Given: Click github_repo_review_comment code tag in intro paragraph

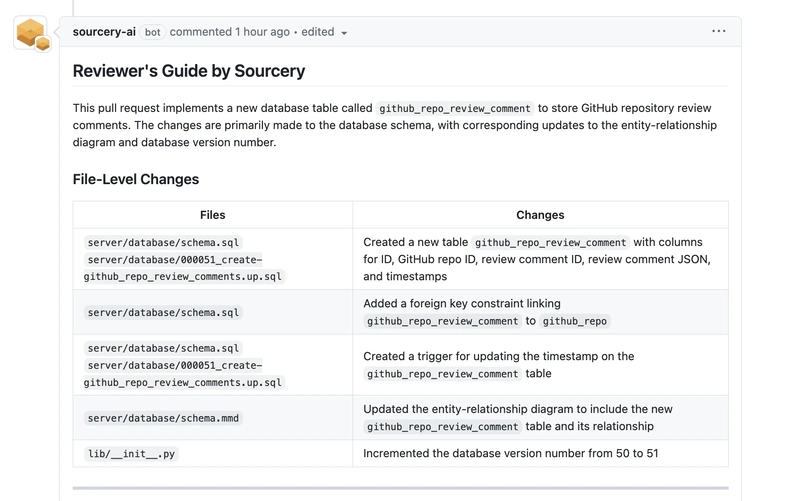Looking at the screenshot, I should click(455, 108).
